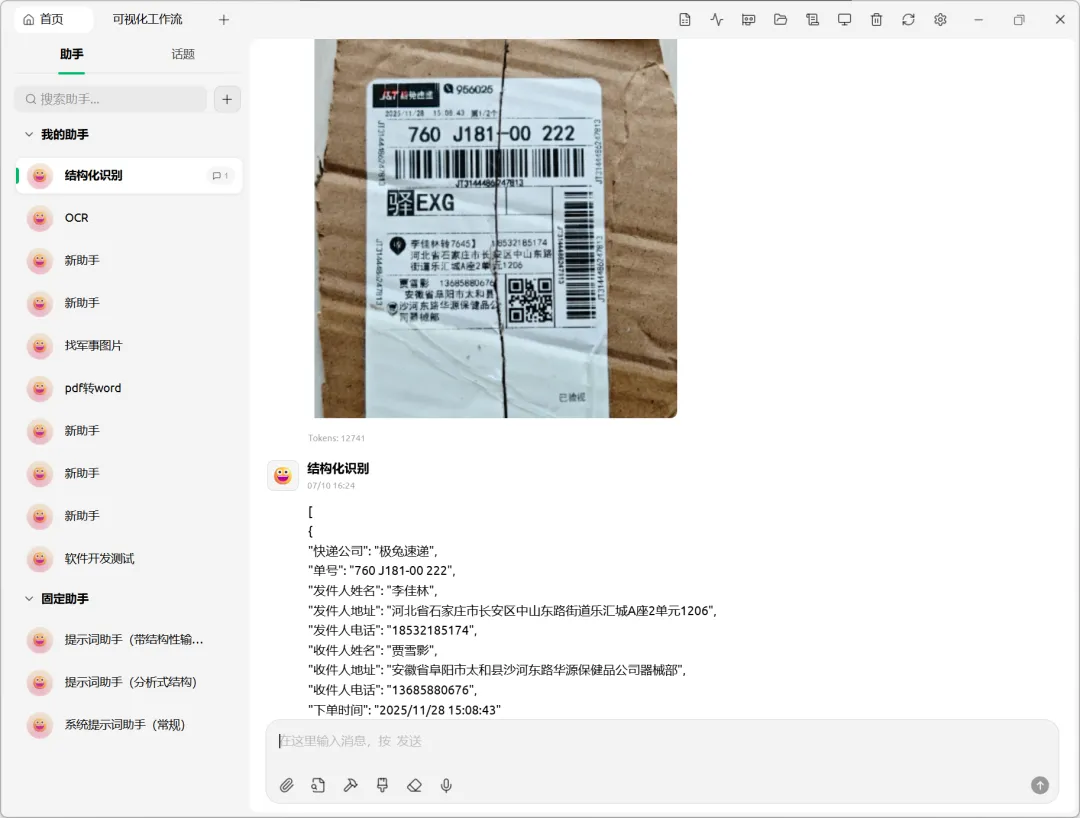Click the 结构化识别 name above the reply

tap(338, 468)
